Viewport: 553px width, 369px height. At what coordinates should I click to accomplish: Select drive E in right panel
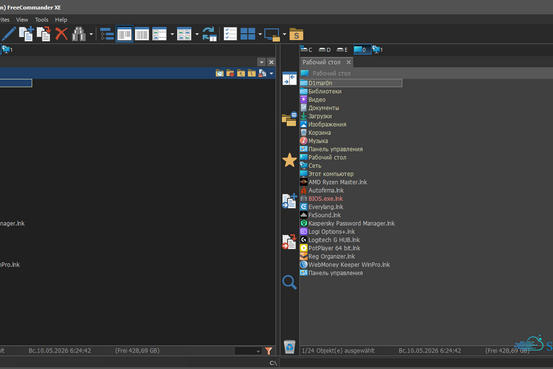click(342, 50)
